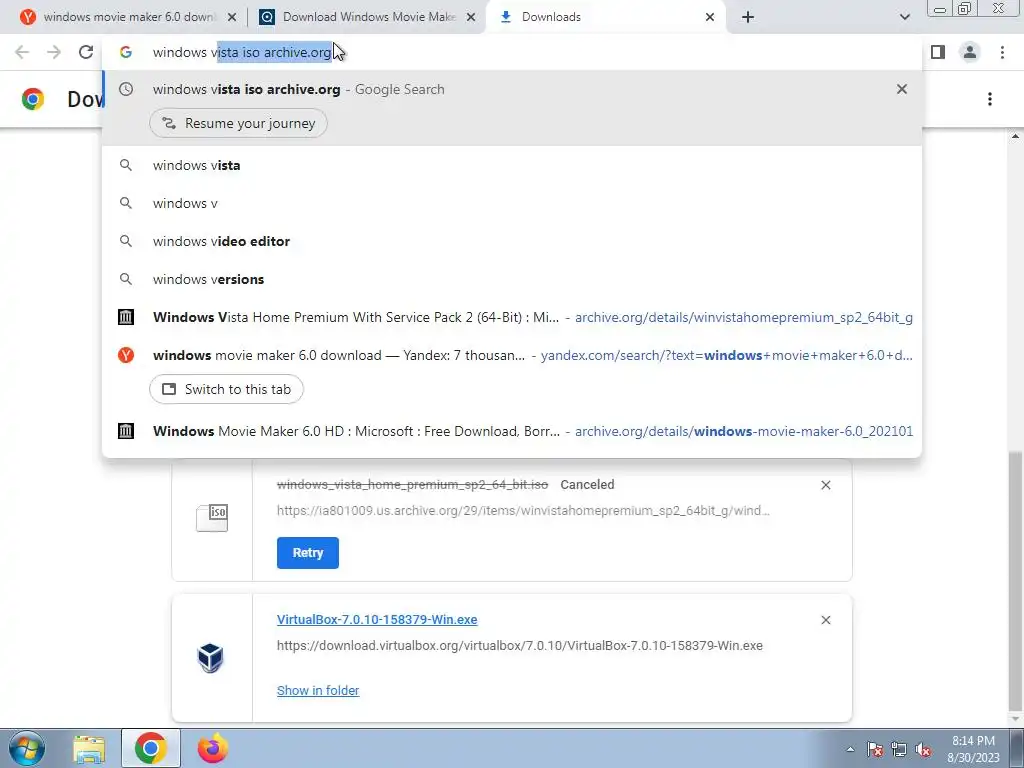
Task: Select the 'windows vista' search suggestion
Action: 512,165
